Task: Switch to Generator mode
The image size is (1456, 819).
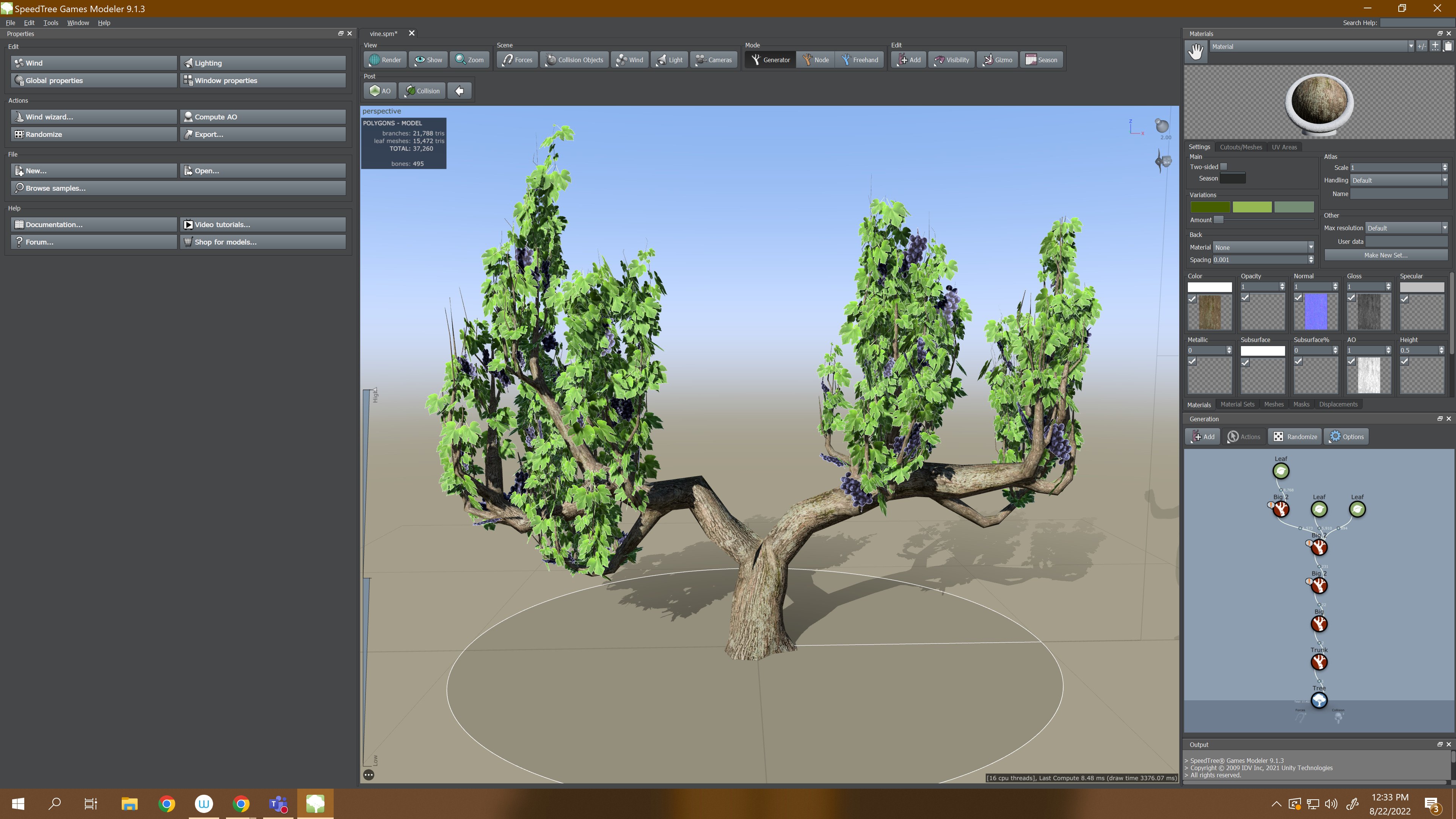Action: 770,60
